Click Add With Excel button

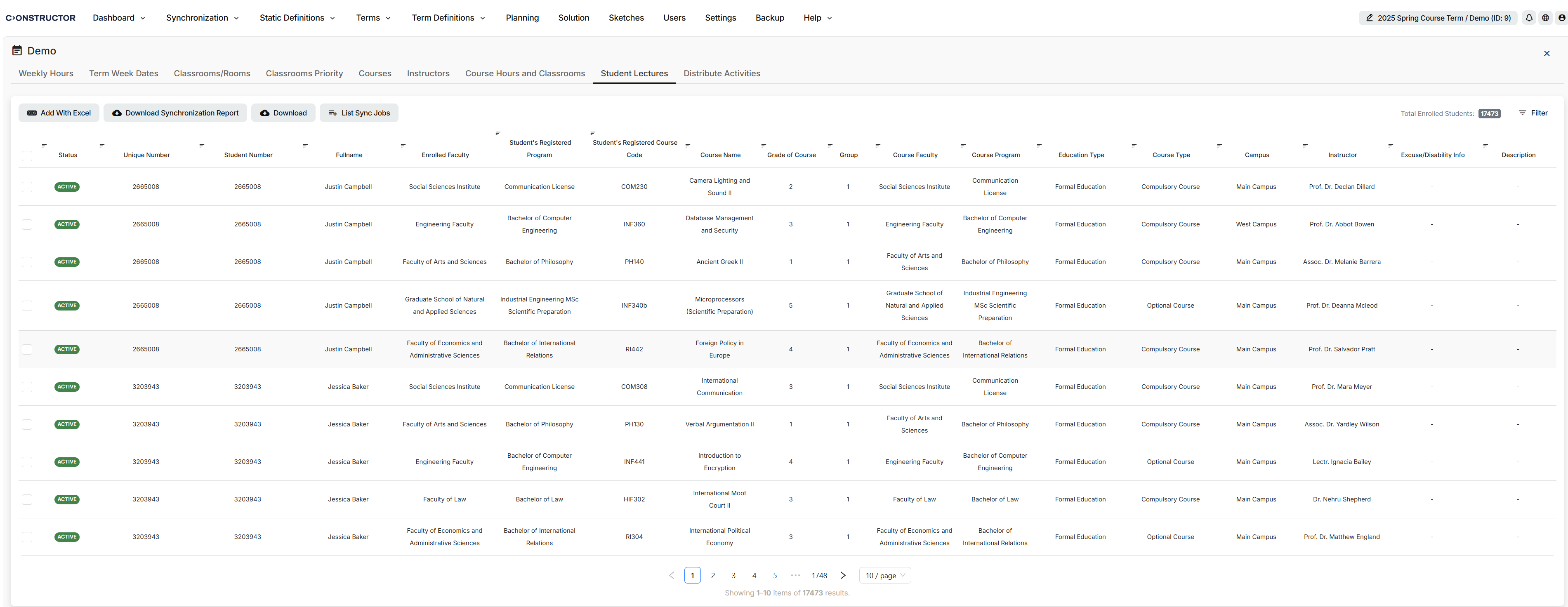click(x=59, y=113)
